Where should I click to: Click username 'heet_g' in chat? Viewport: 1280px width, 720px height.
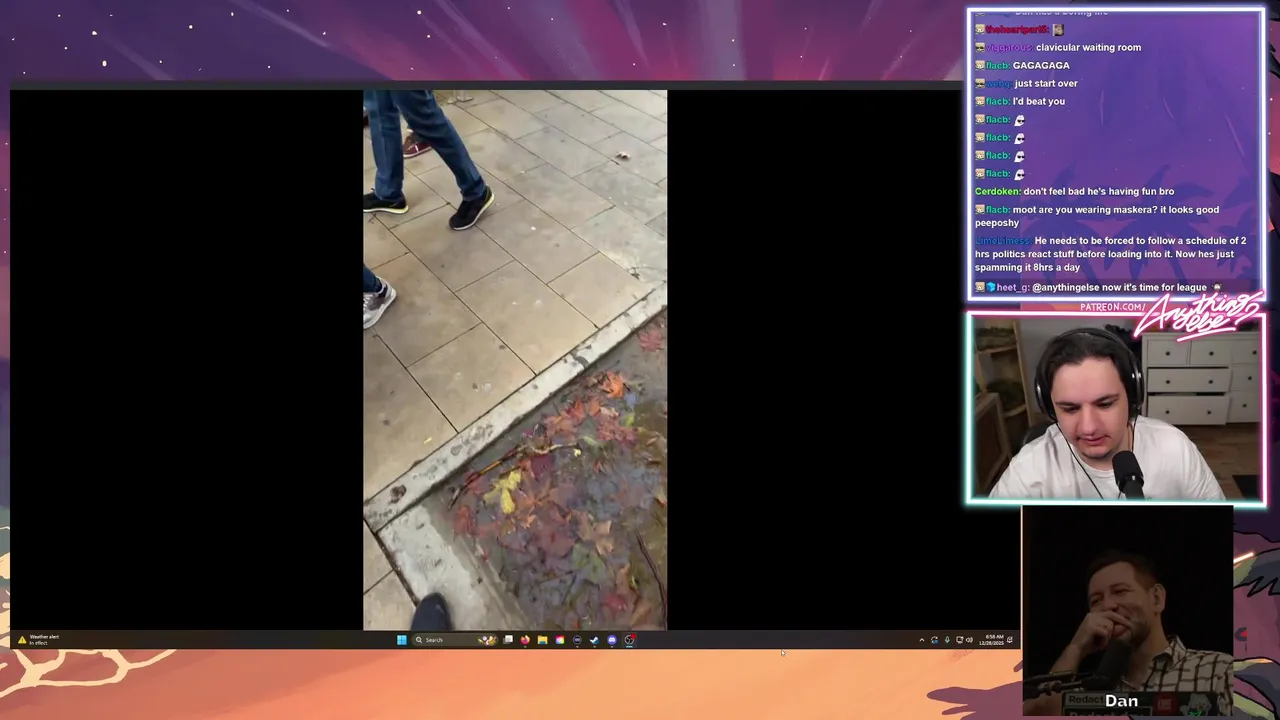coord(1012,287)
